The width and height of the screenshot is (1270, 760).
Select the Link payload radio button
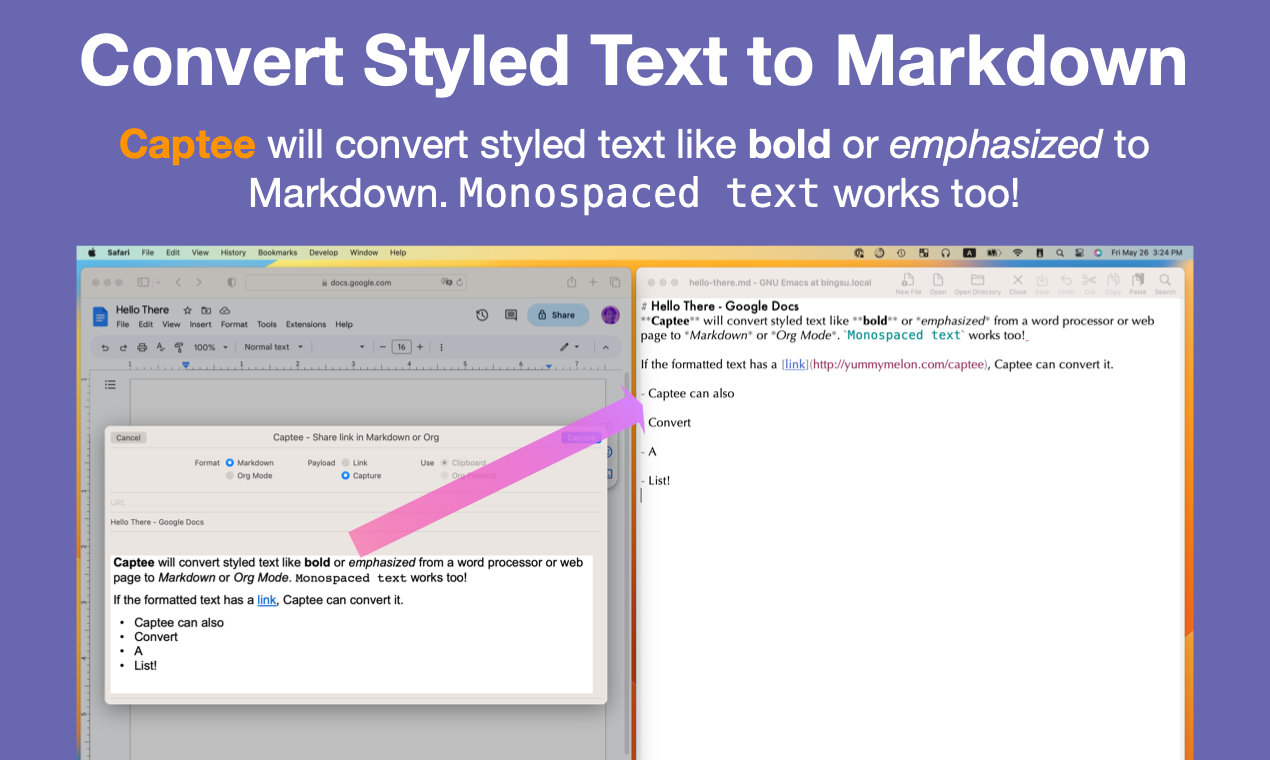tap(346, 463)
